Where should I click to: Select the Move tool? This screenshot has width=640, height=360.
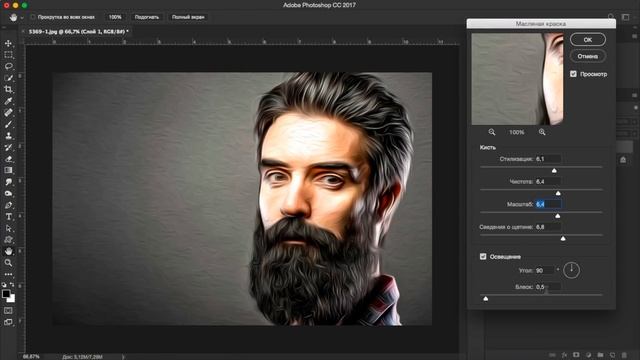8,43
